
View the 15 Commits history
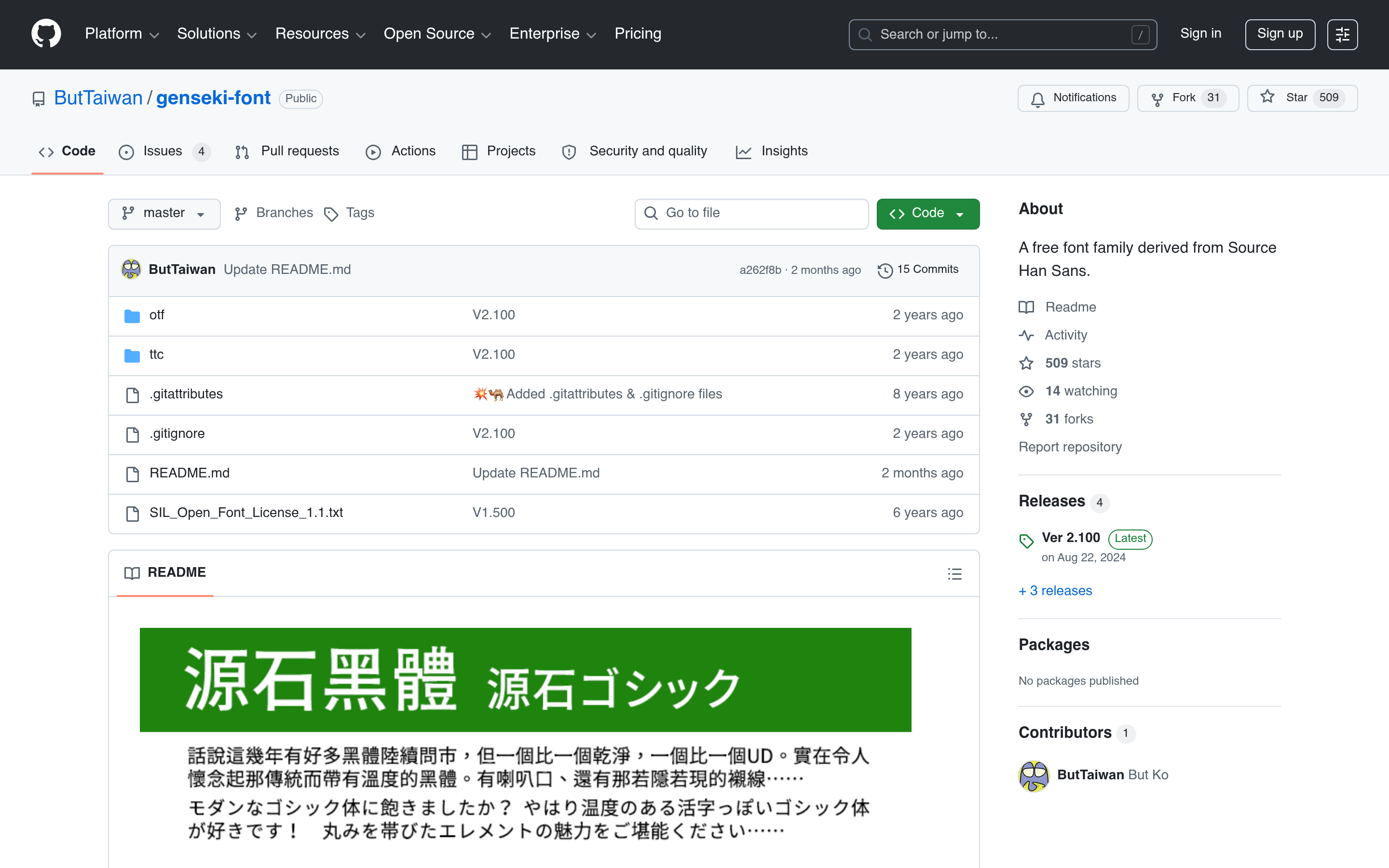tap(918, 270)
